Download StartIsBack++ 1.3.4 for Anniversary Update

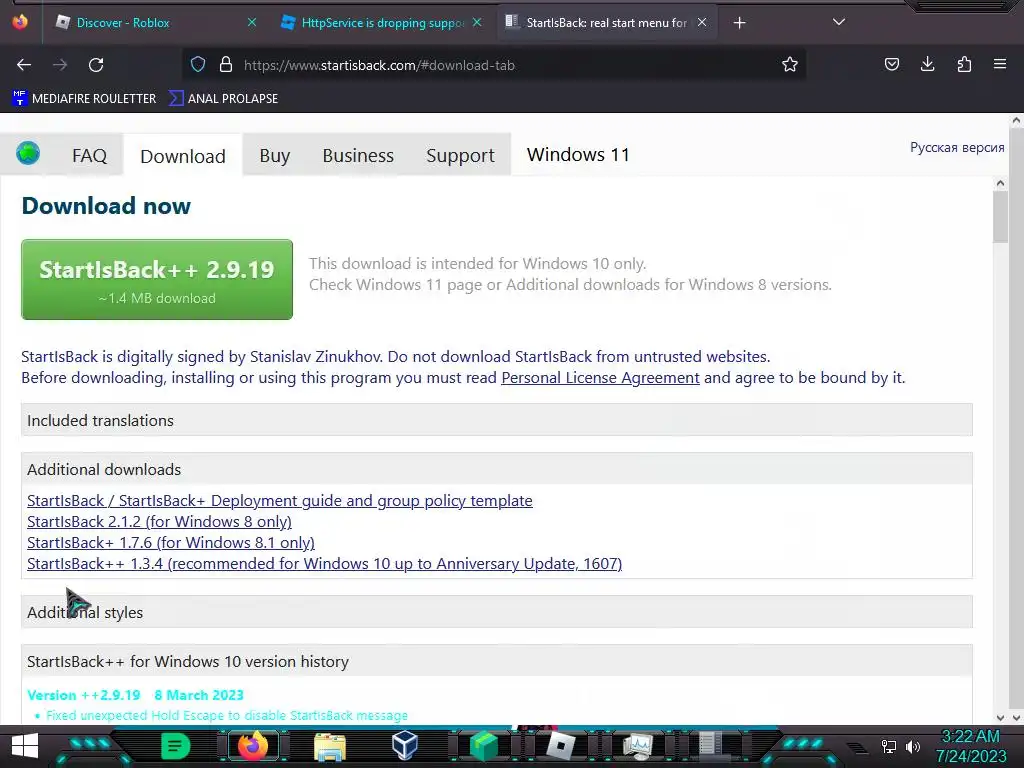tap(324, 564)
